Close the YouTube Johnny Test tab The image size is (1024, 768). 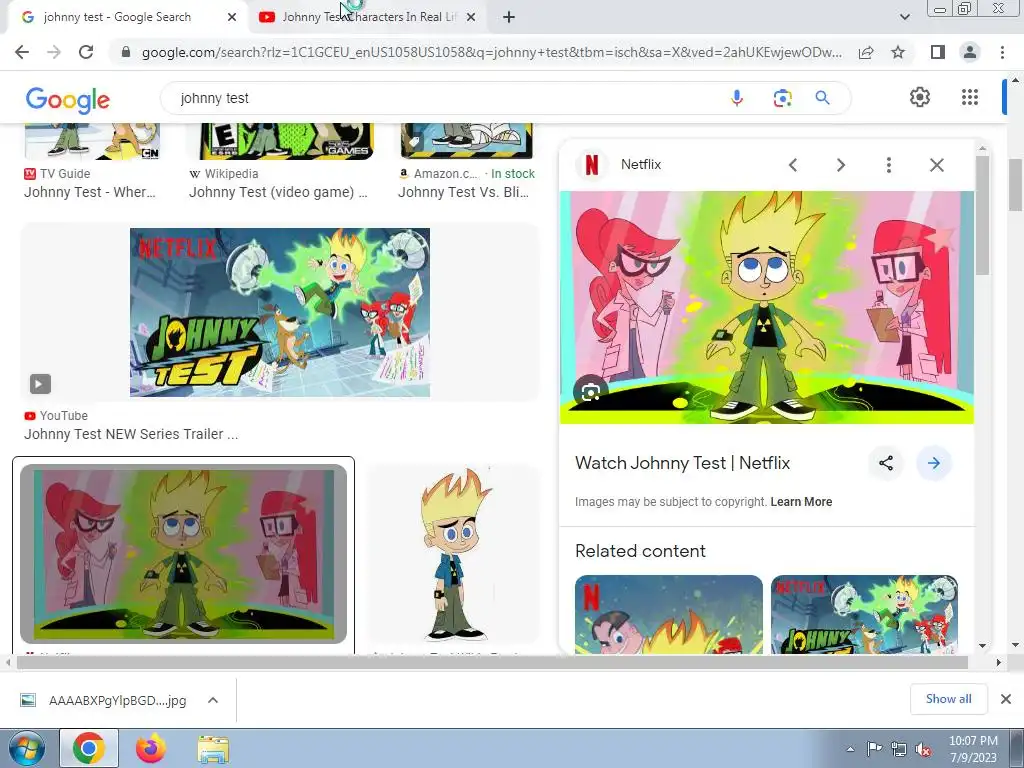471,17
